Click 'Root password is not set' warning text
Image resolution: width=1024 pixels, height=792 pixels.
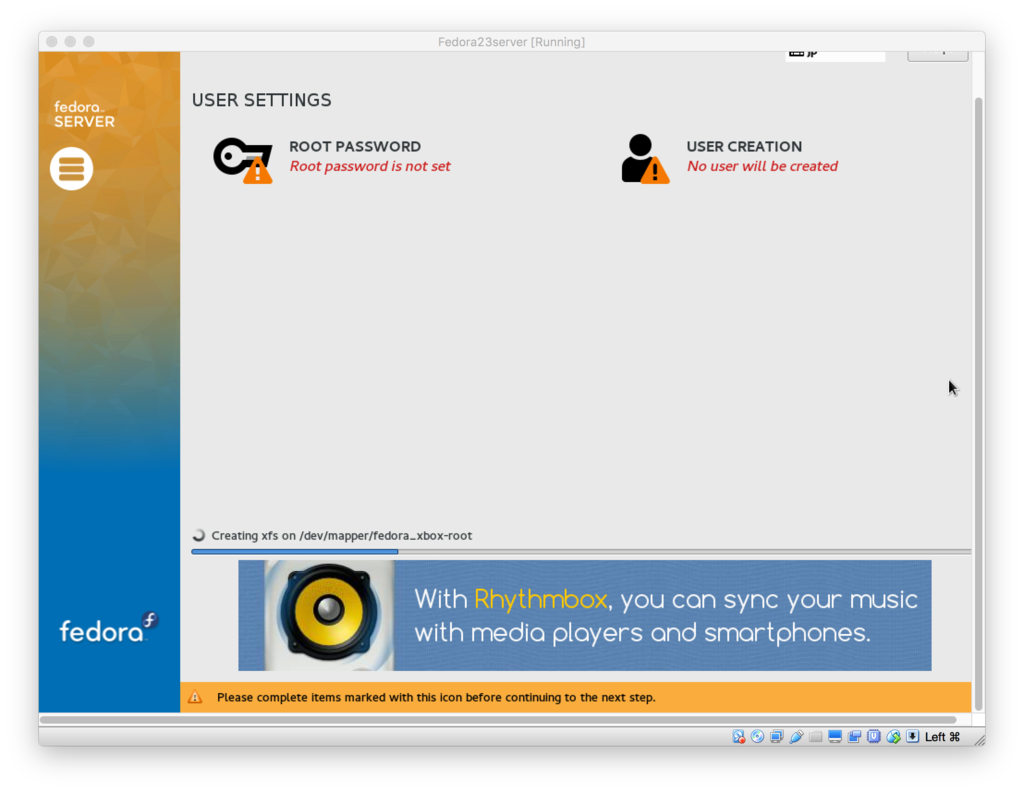pyautogui.click(x=370, y=166)
